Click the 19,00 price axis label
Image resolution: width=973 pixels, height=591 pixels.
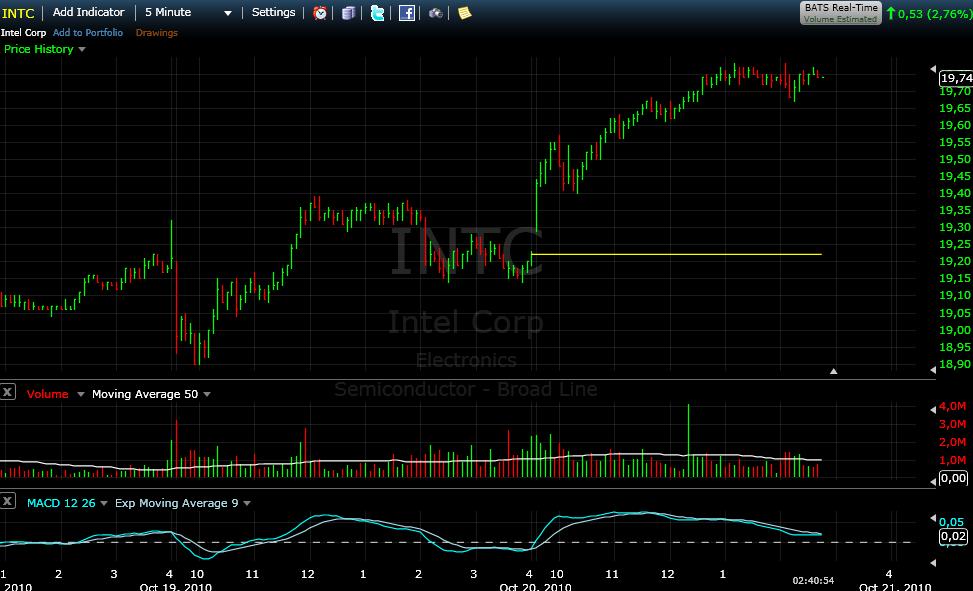click(x=955, y=330)
